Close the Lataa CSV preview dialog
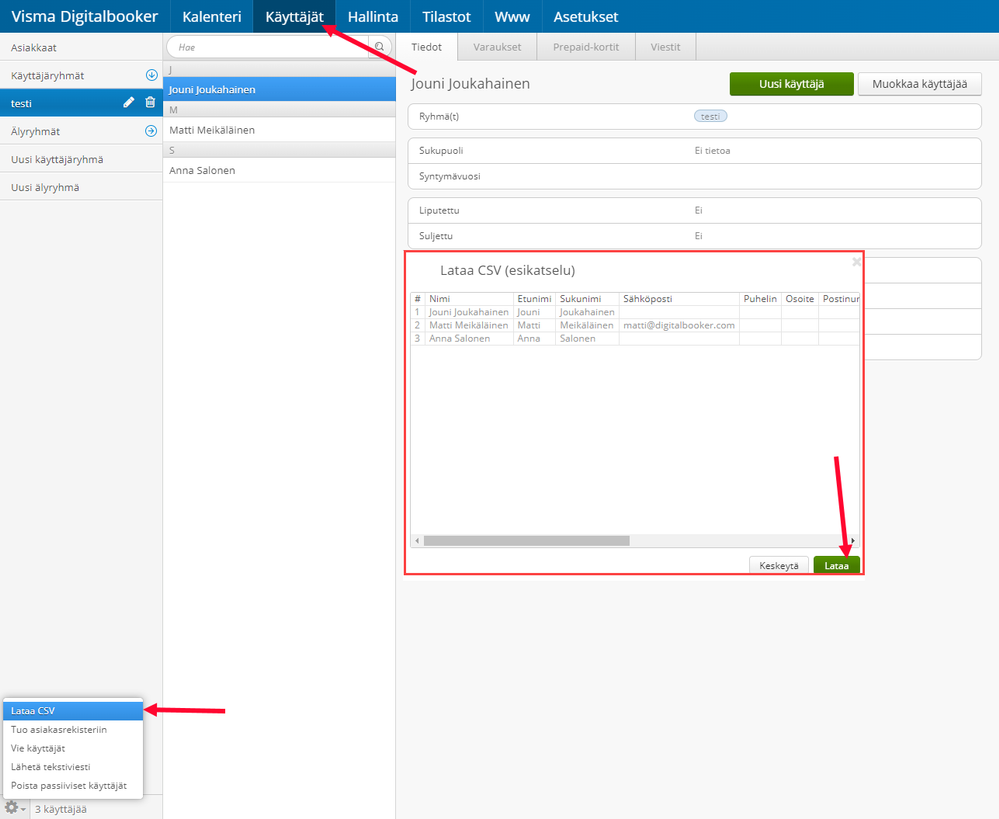The image size is (999, 819). click(856, 262)
